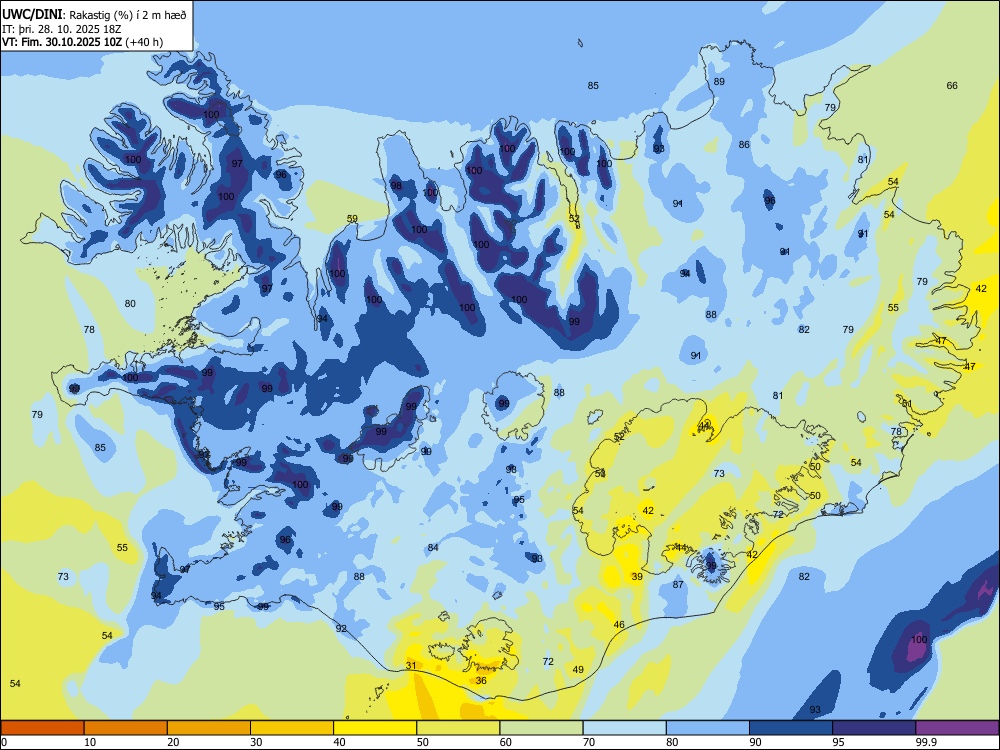Click the pale blue 70–80 legend swatch
This screenshot has height=750, width=1000.
pos(625,728)
